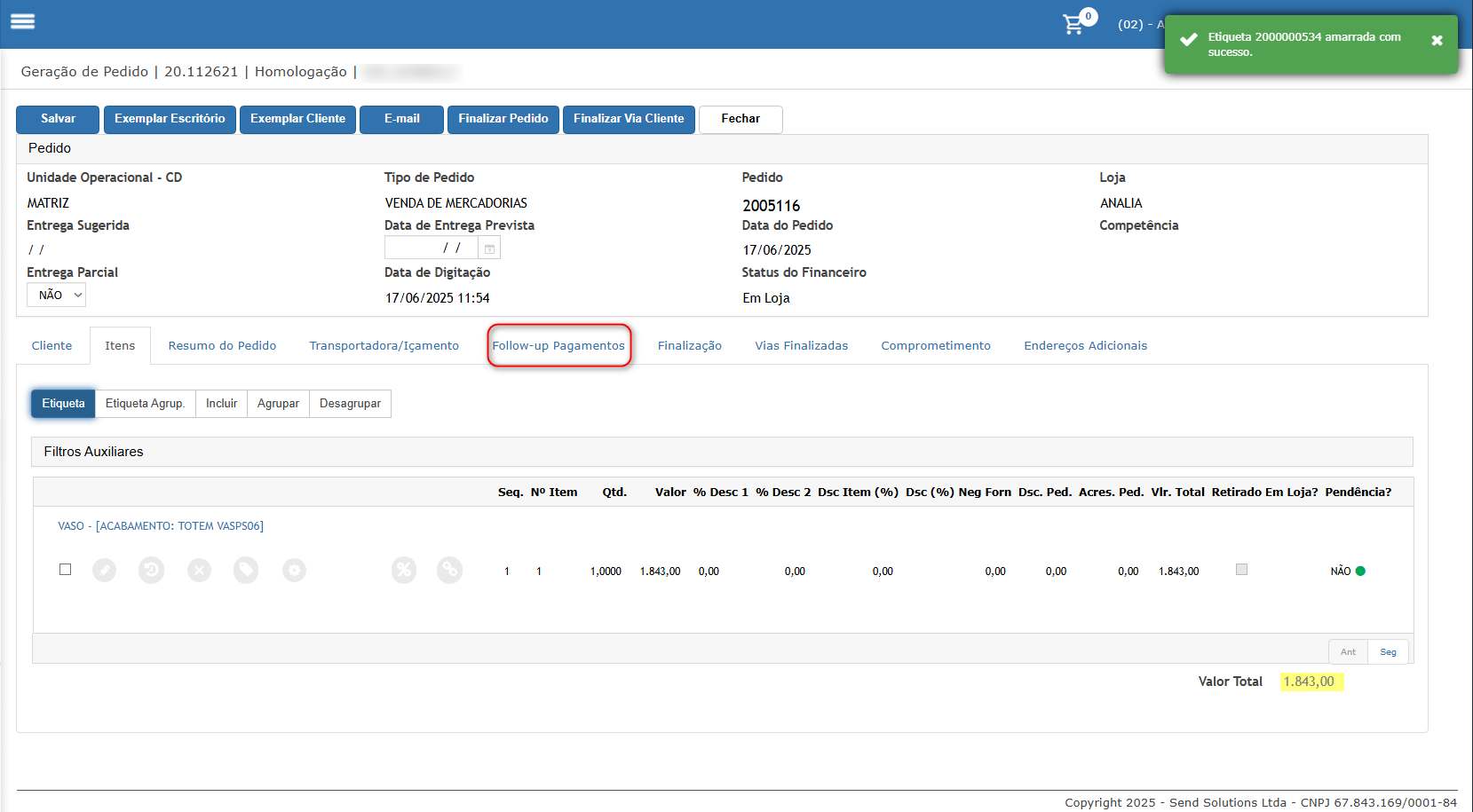Viewport: 1473px width, 812px height.
Task: Click the Valor Total amount 1.843,00
Action: click(1309, 682)
